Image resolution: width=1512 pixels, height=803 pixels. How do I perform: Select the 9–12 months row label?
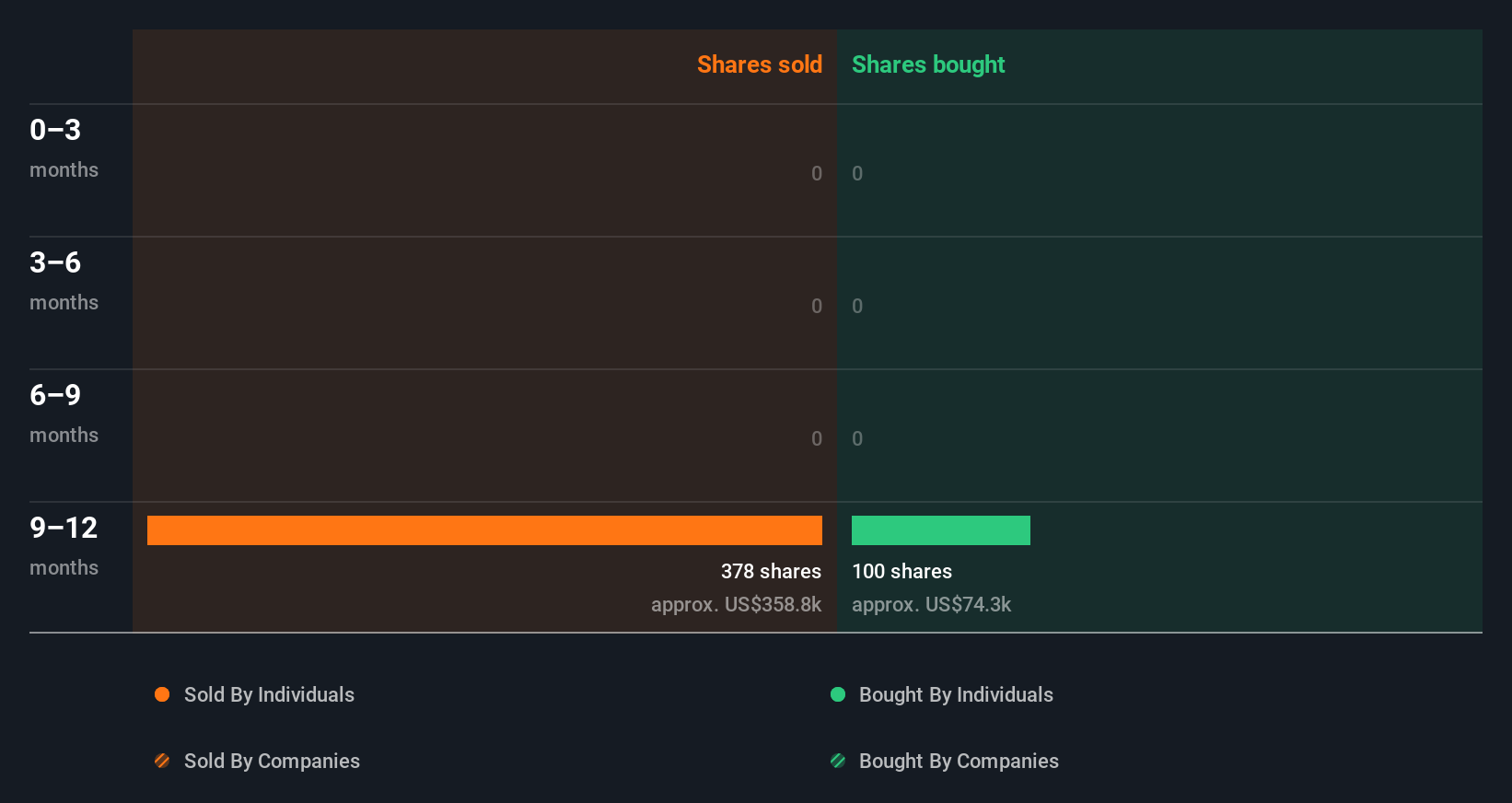(64, 546)
